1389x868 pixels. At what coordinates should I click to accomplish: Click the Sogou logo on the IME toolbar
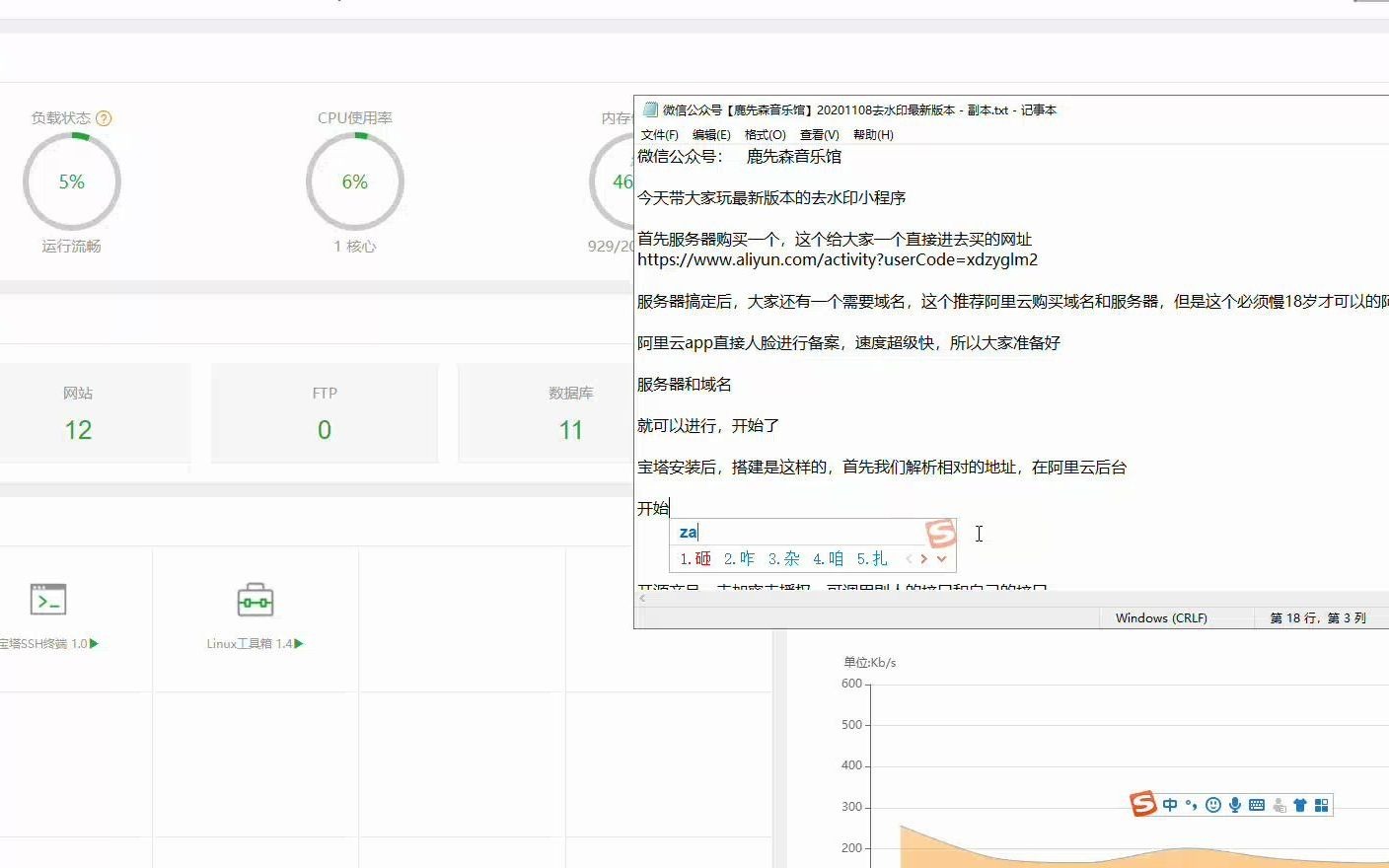point(1143,804)
